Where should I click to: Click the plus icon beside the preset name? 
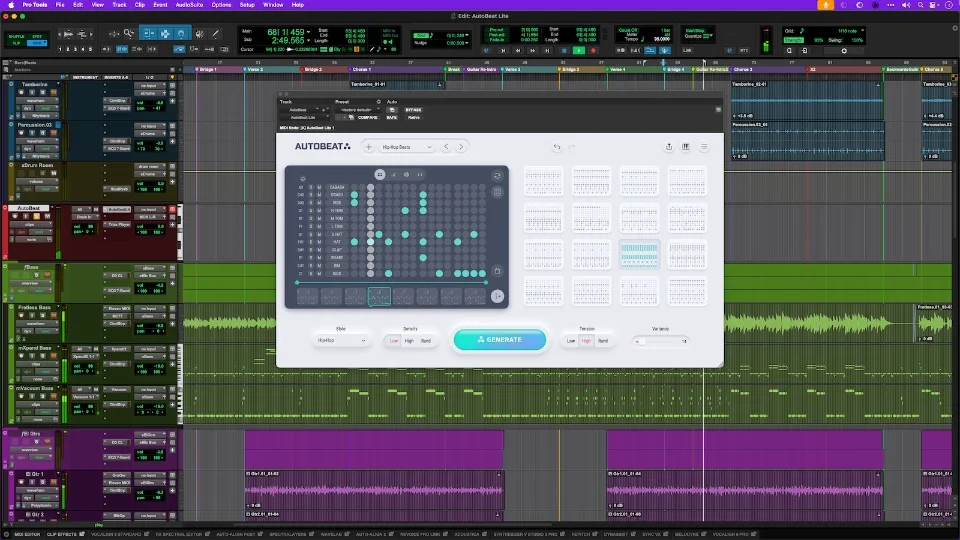point(368,147)
